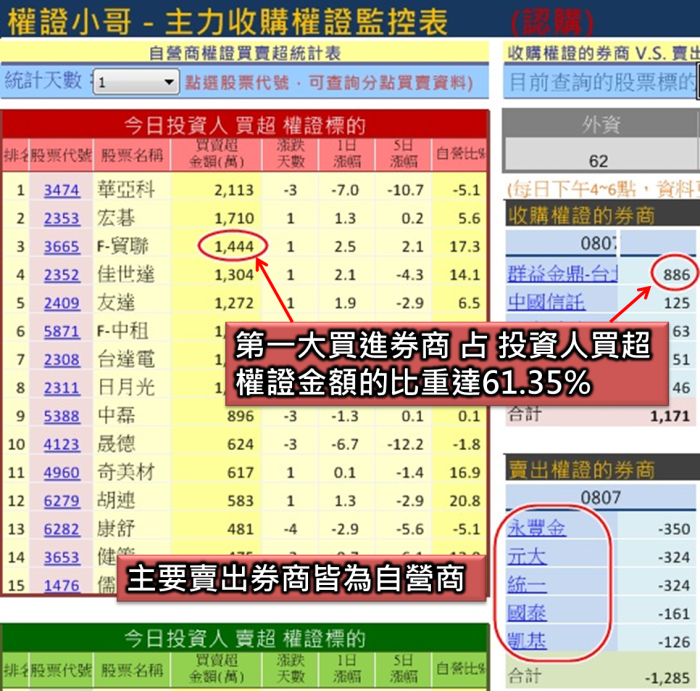Open stock code 5871 link
Image resolution: width=700 pixels, height=691 pixels.
[x=62, y=332]
